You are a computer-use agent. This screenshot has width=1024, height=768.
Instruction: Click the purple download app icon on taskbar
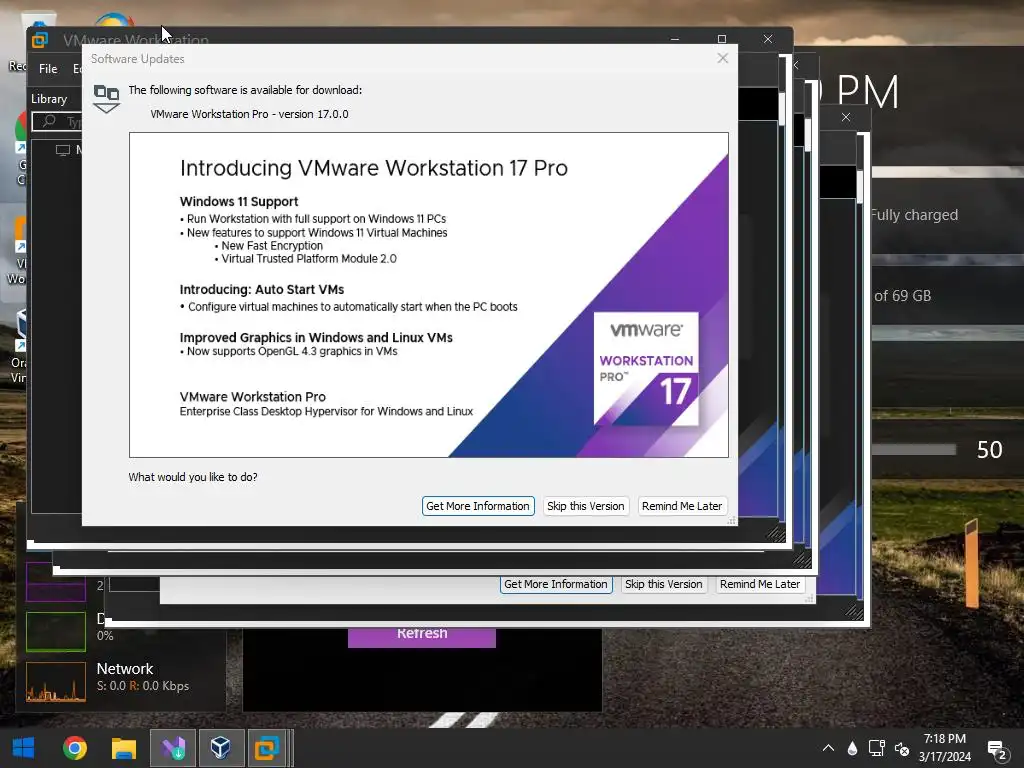[x=173, y=748]
